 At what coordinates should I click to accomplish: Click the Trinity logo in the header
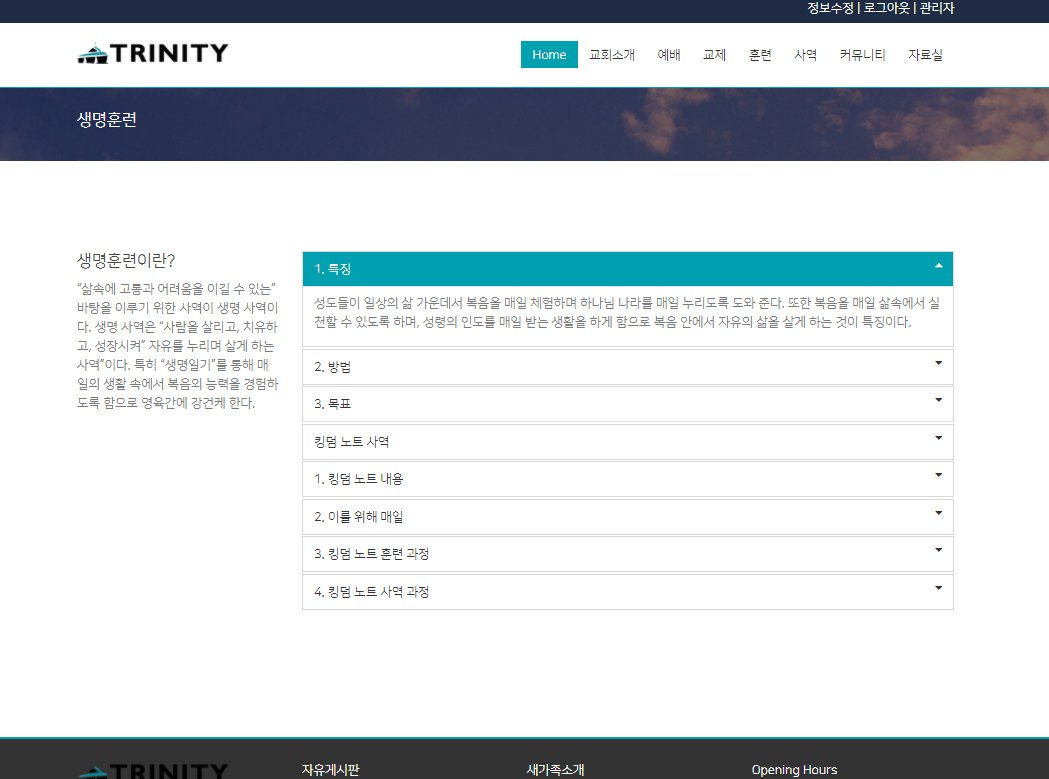[x=153, y=54]
